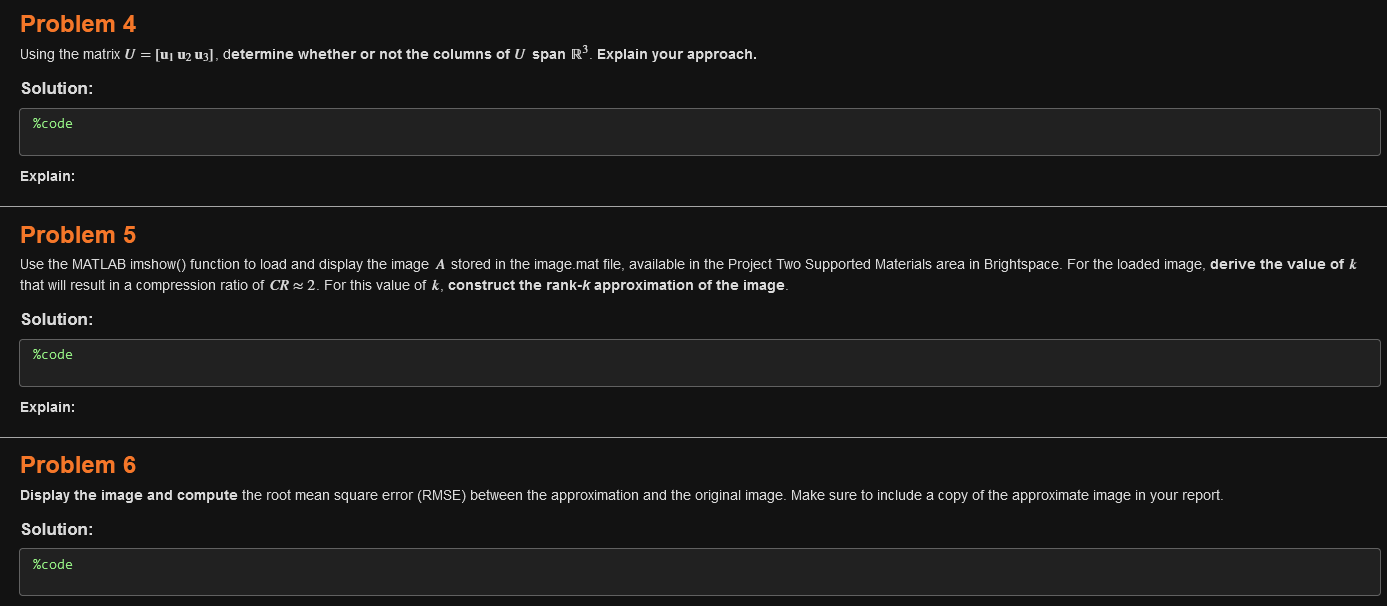
Task: Click the Problem 6 code input box
Action: (x=700, y=572)
